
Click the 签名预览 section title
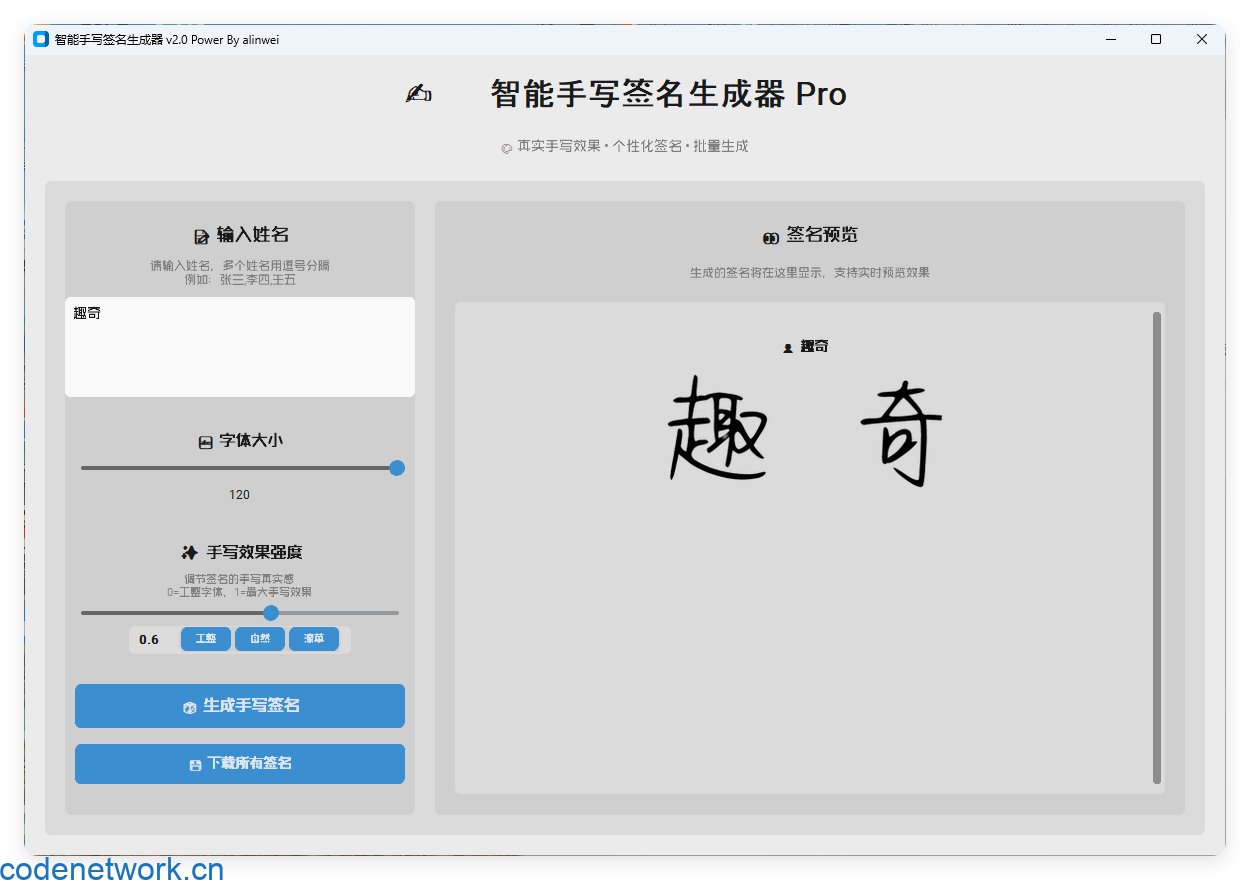tap(822, 235)
